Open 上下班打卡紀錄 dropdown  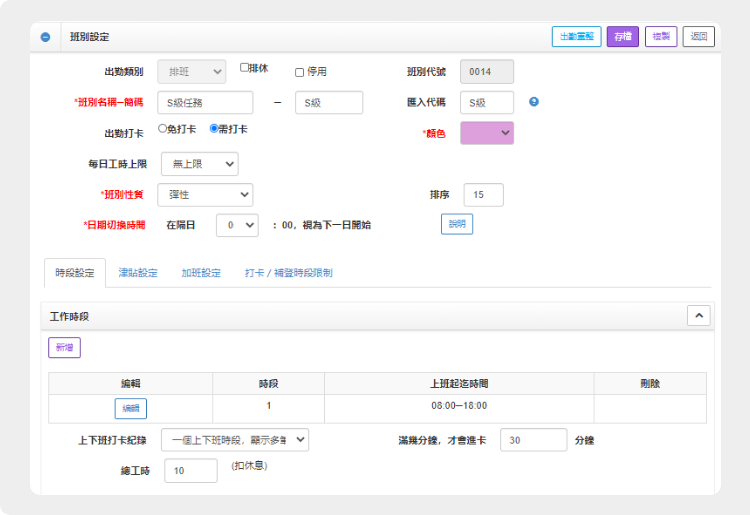point(235,440)
